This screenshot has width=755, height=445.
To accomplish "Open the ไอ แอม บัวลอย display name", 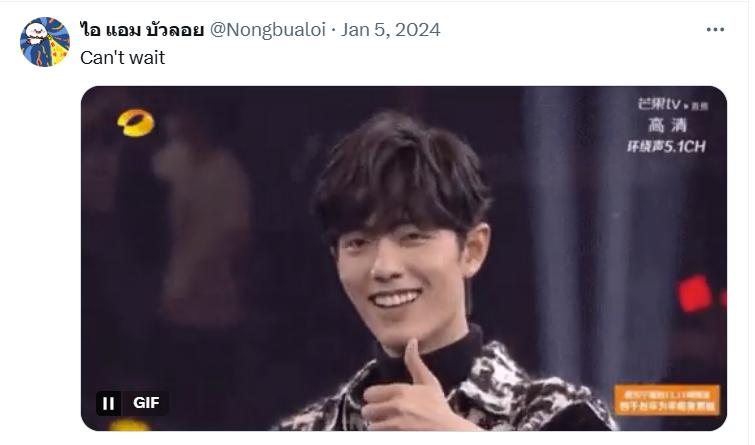I will click(x=142, y=30).
